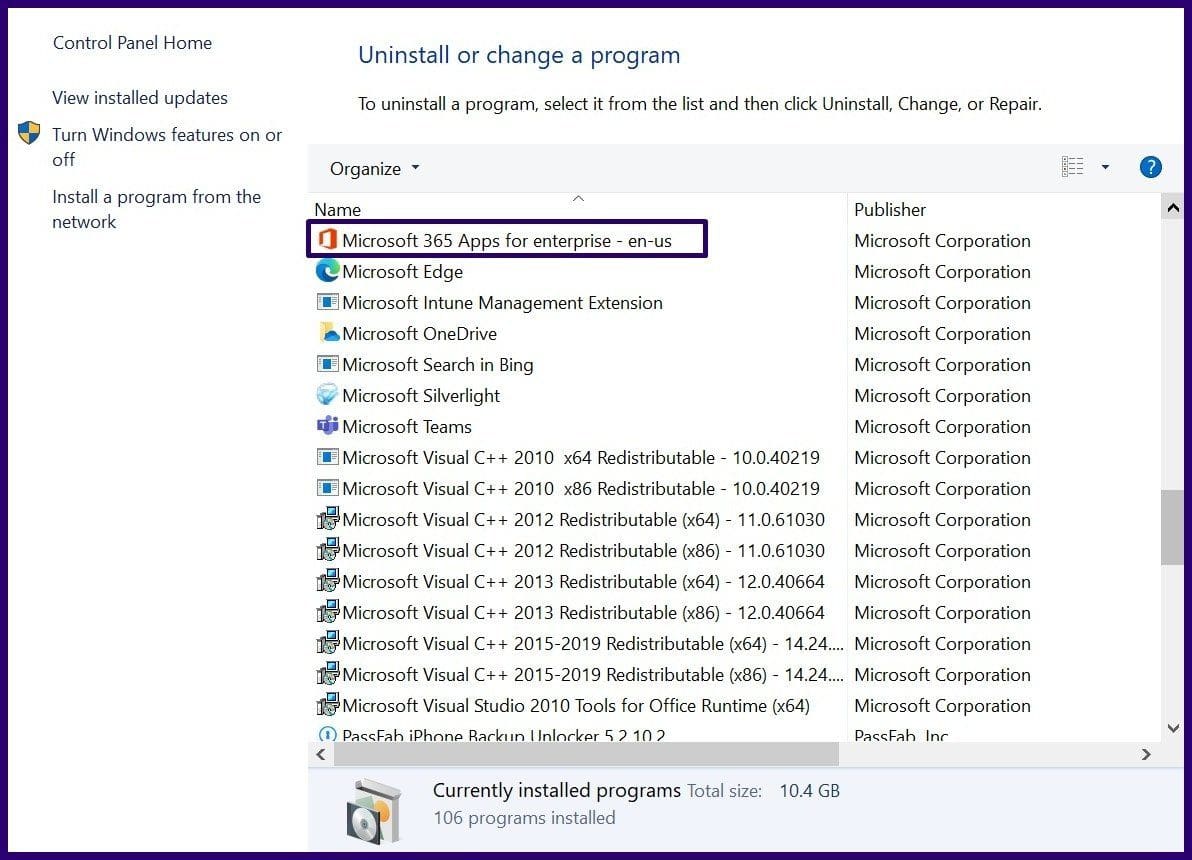Viewport: 1192px width, 860px height.
Task: Click the Visual Studio 2010 Tools icon
Action: [328, 705]
